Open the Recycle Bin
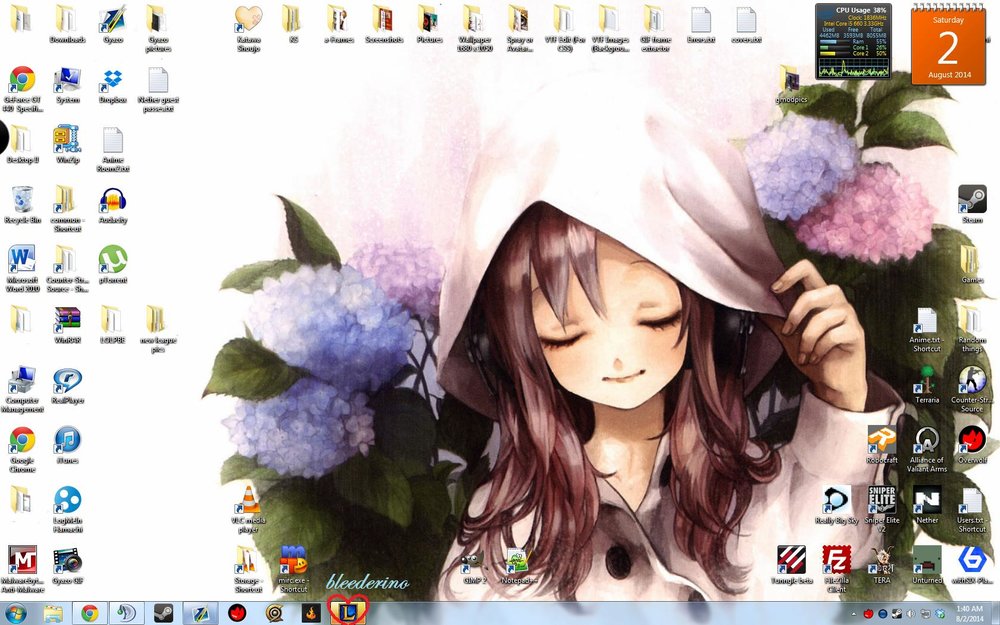The width and height of the screenshot is (1000, 625). pyautogui.click(x=22, y=205)
